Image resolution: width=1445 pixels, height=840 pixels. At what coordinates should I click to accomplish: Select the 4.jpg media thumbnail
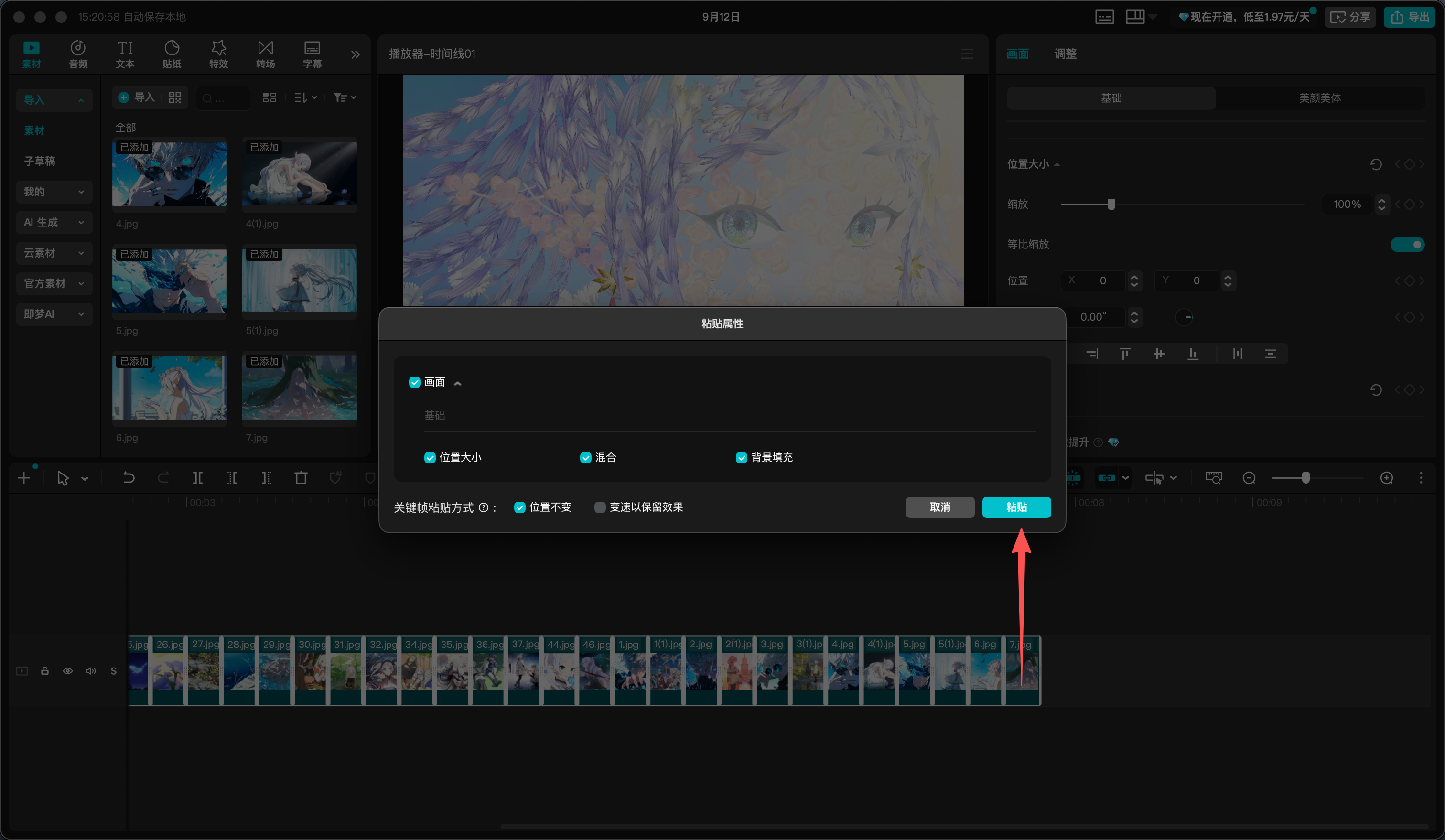170,174
